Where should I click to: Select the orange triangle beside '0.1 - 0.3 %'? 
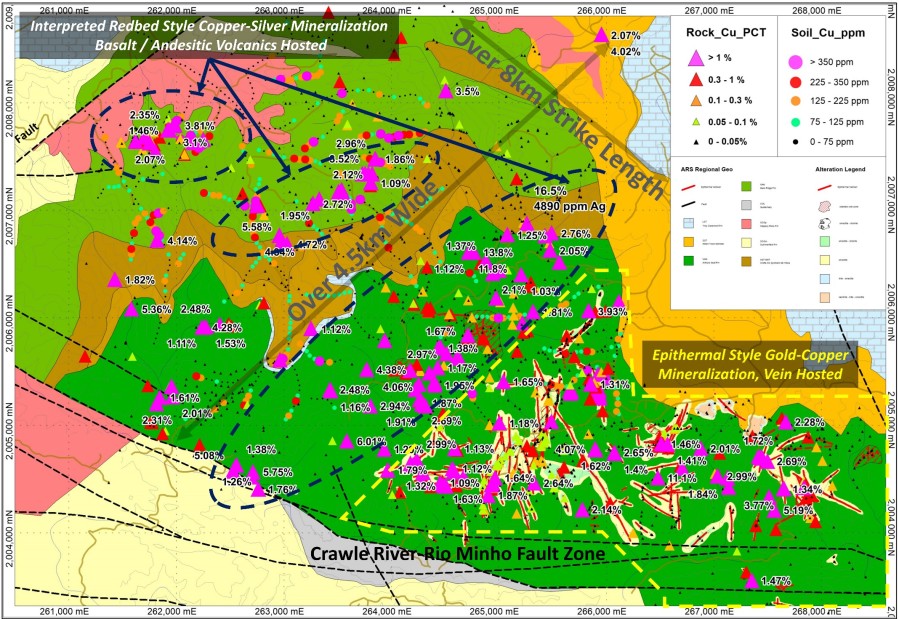coord(695,100)
